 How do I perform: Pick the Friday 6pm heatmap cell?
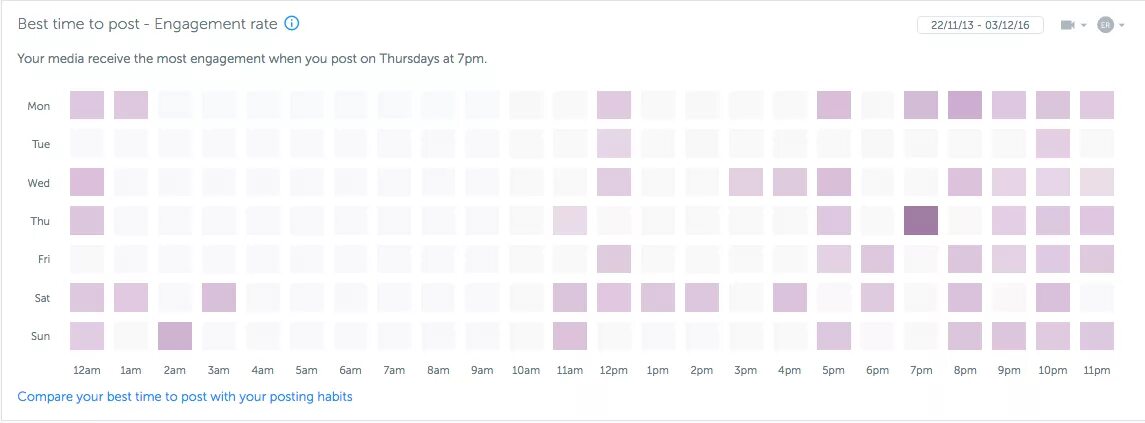[877, 259]
